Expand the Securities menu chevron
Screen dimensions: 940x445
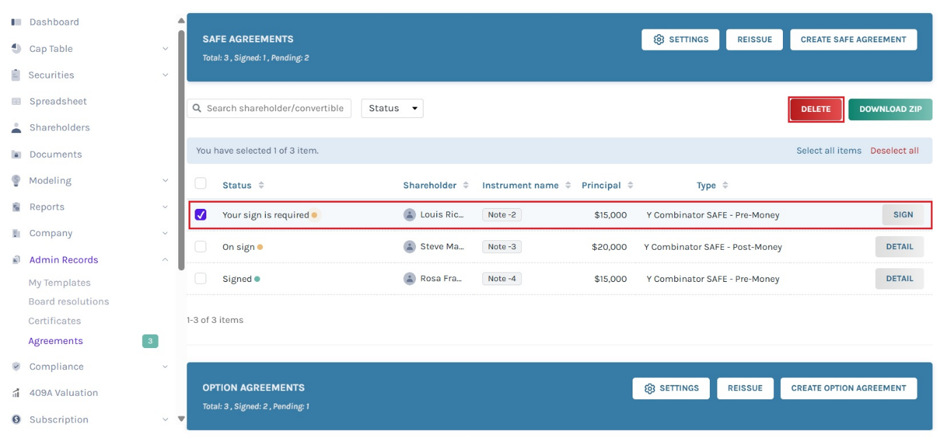(165, 75)
